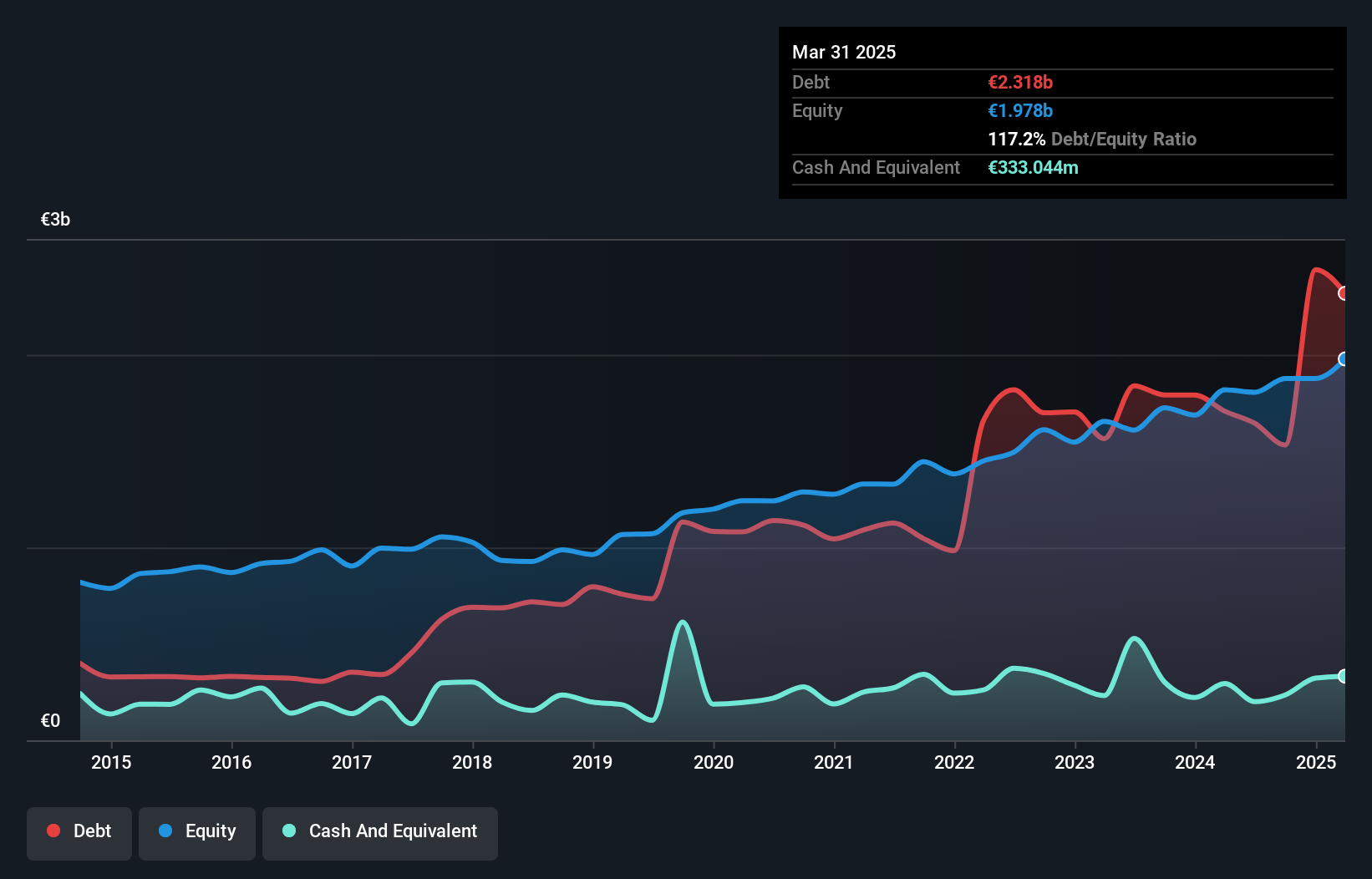Click the Debt row label in tooltip

(810, 82)
